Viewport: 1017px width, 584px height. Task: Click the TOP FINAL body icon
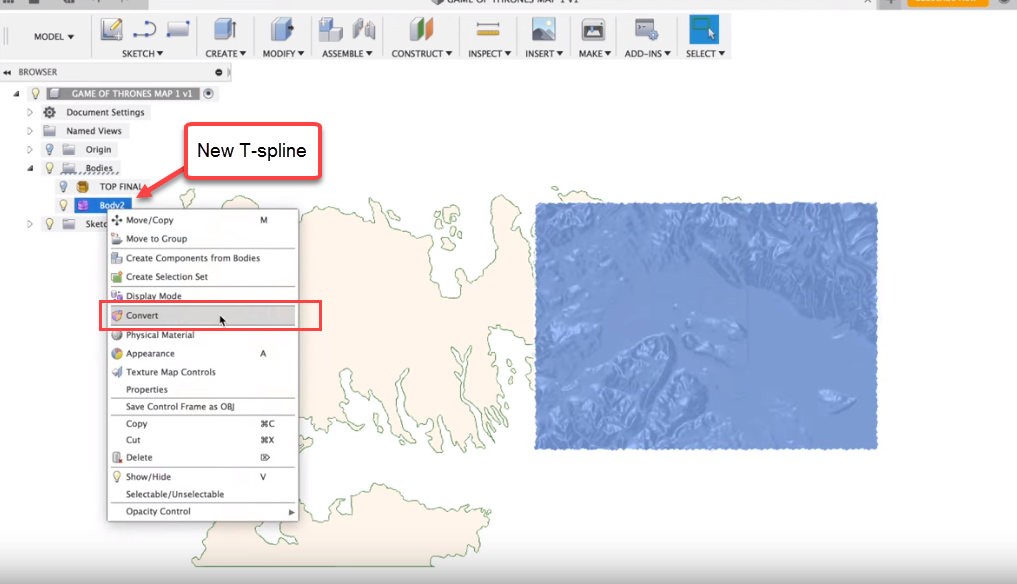pyautogui.click(x=83, y=187)
